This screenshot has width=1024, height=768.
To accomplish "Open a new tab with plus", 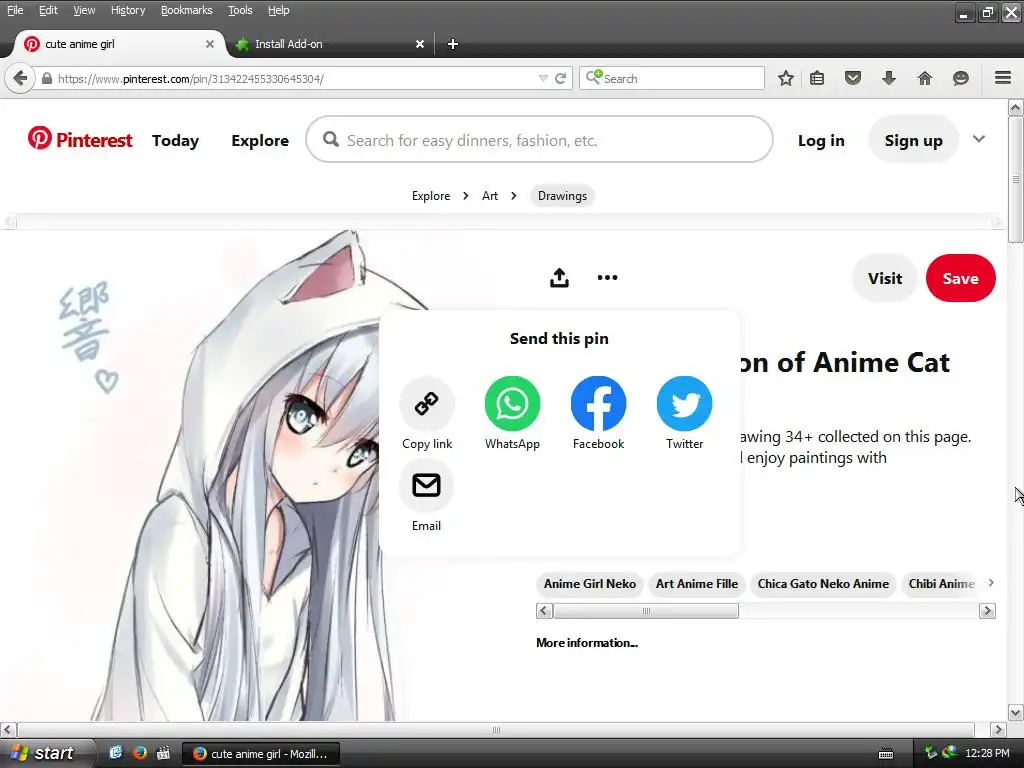I will (453, 44).
